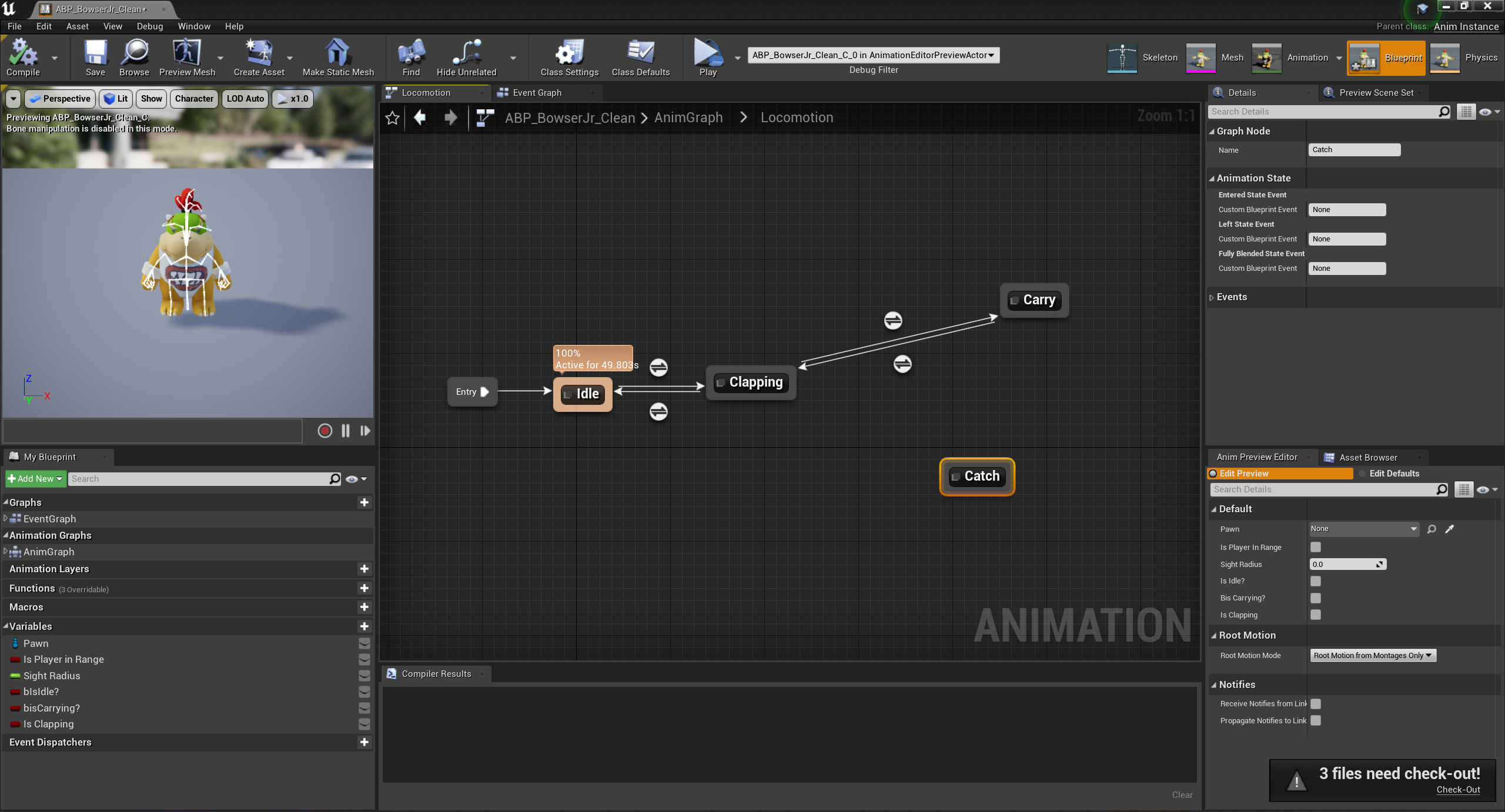This screenshot has width=1505, height=812.
Task: Collapse the Variables section
Action: click(x=5, y=626)
